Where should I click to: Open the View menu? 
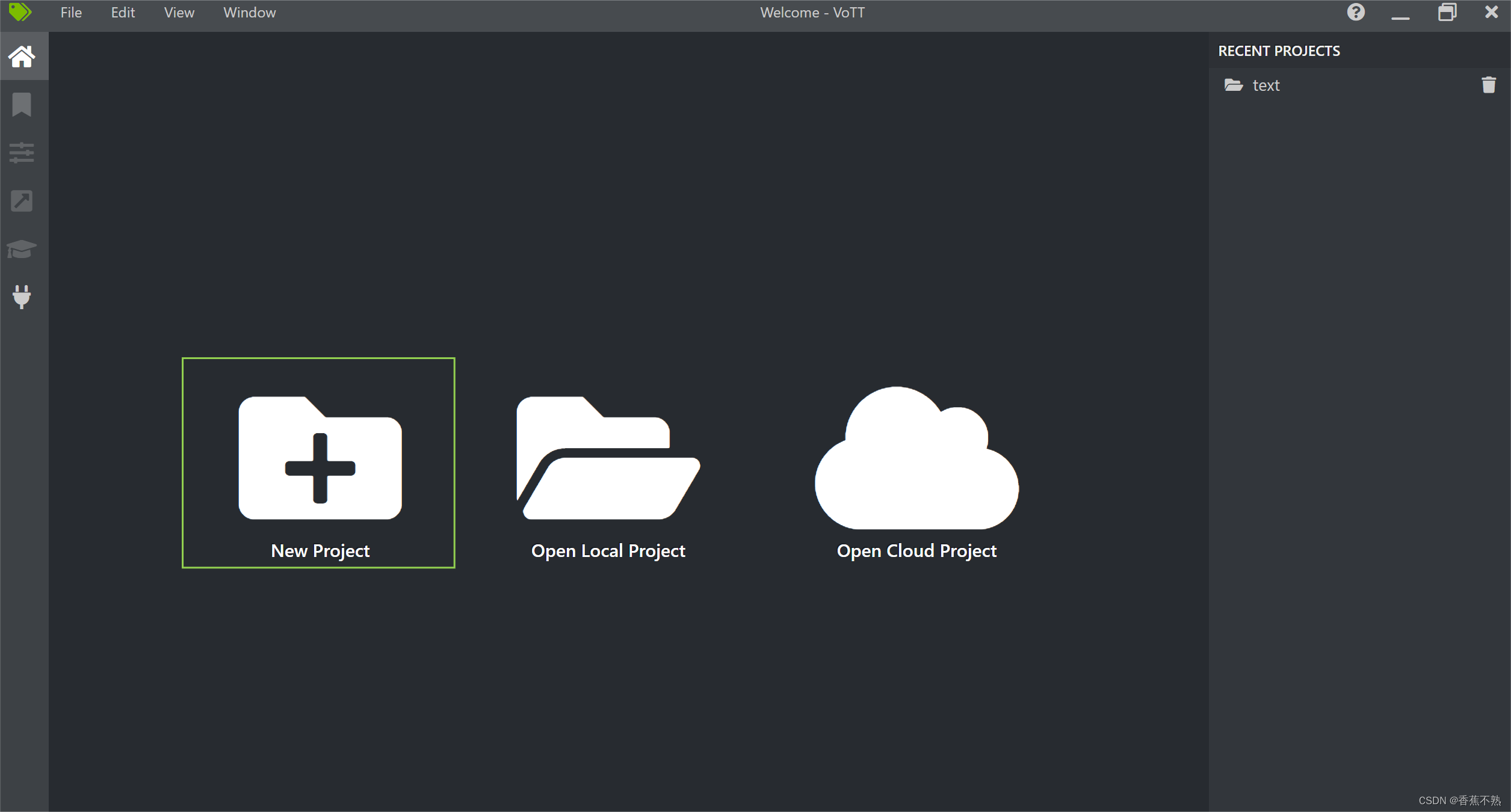point(179,13)
